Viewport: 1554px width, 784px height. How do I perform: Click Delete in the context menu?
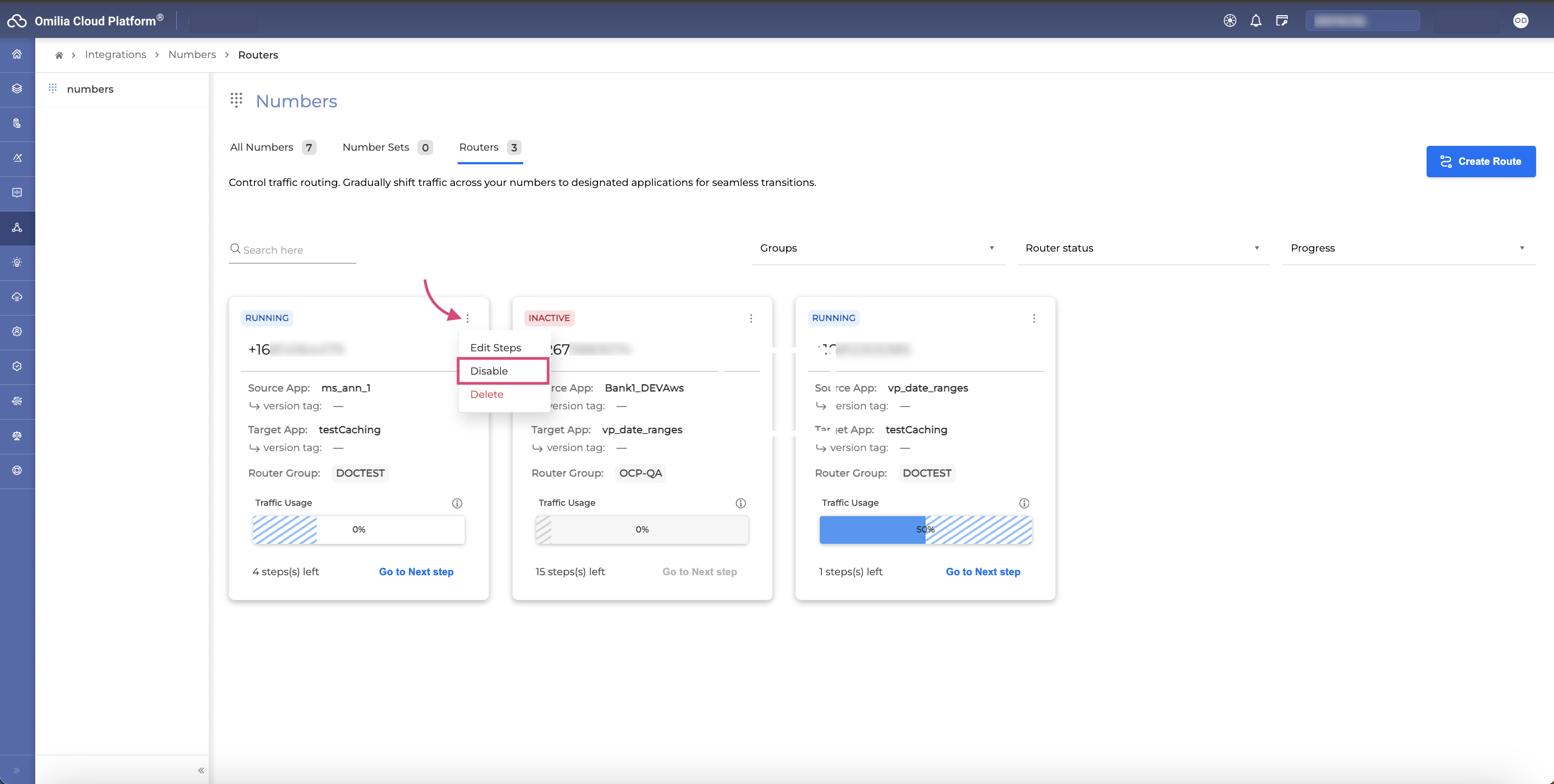486,394
